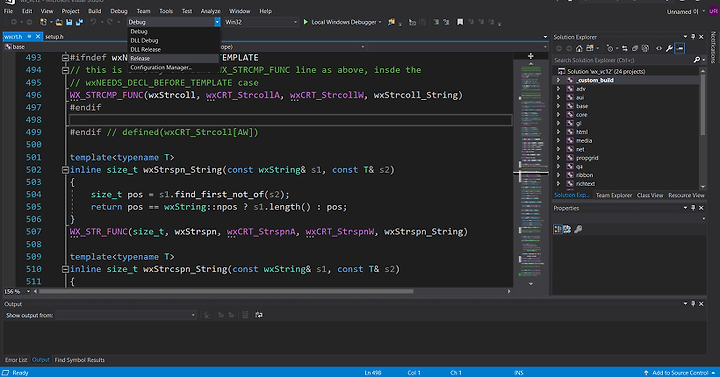Screen dimensions: 720x377
Task: Click the Alphabetical sort icon in Properties panel
Action: pos(567,229)
